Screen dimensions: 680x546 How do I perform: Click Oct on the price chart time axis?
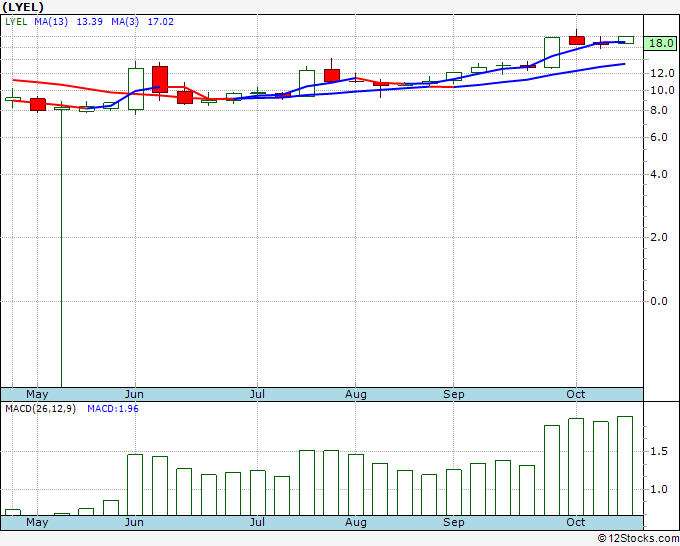coord(575,394)
